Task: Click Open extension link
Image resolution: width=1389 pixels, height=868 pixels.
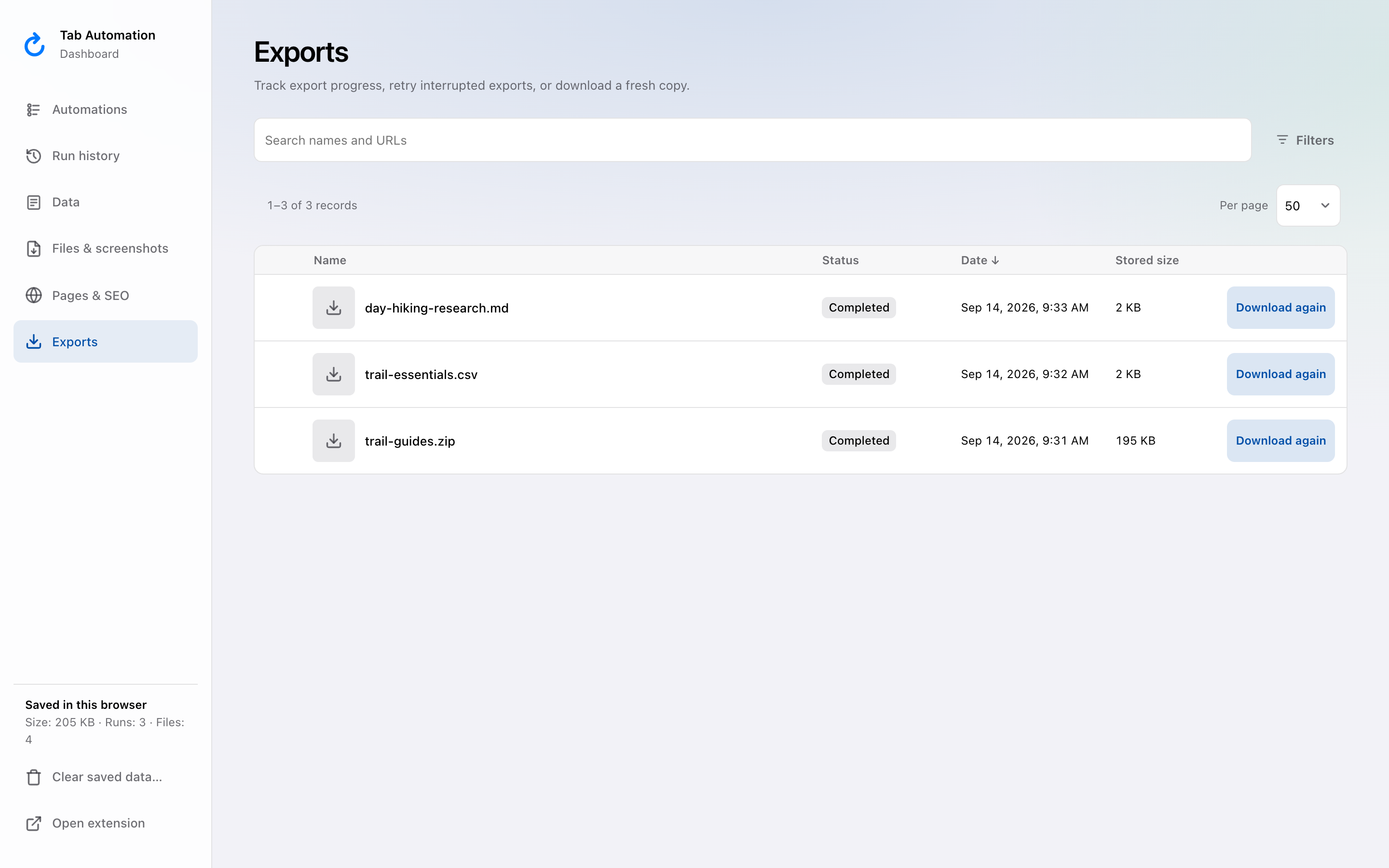Action: 106,824
